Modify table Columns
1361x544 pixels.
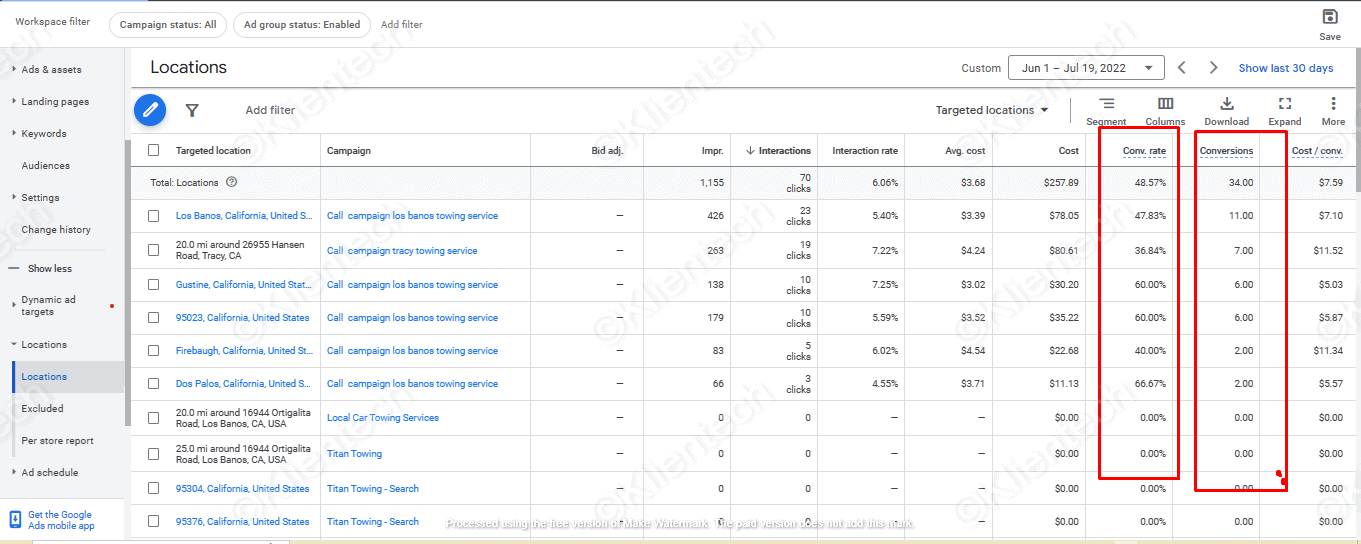coord(1165,110)
